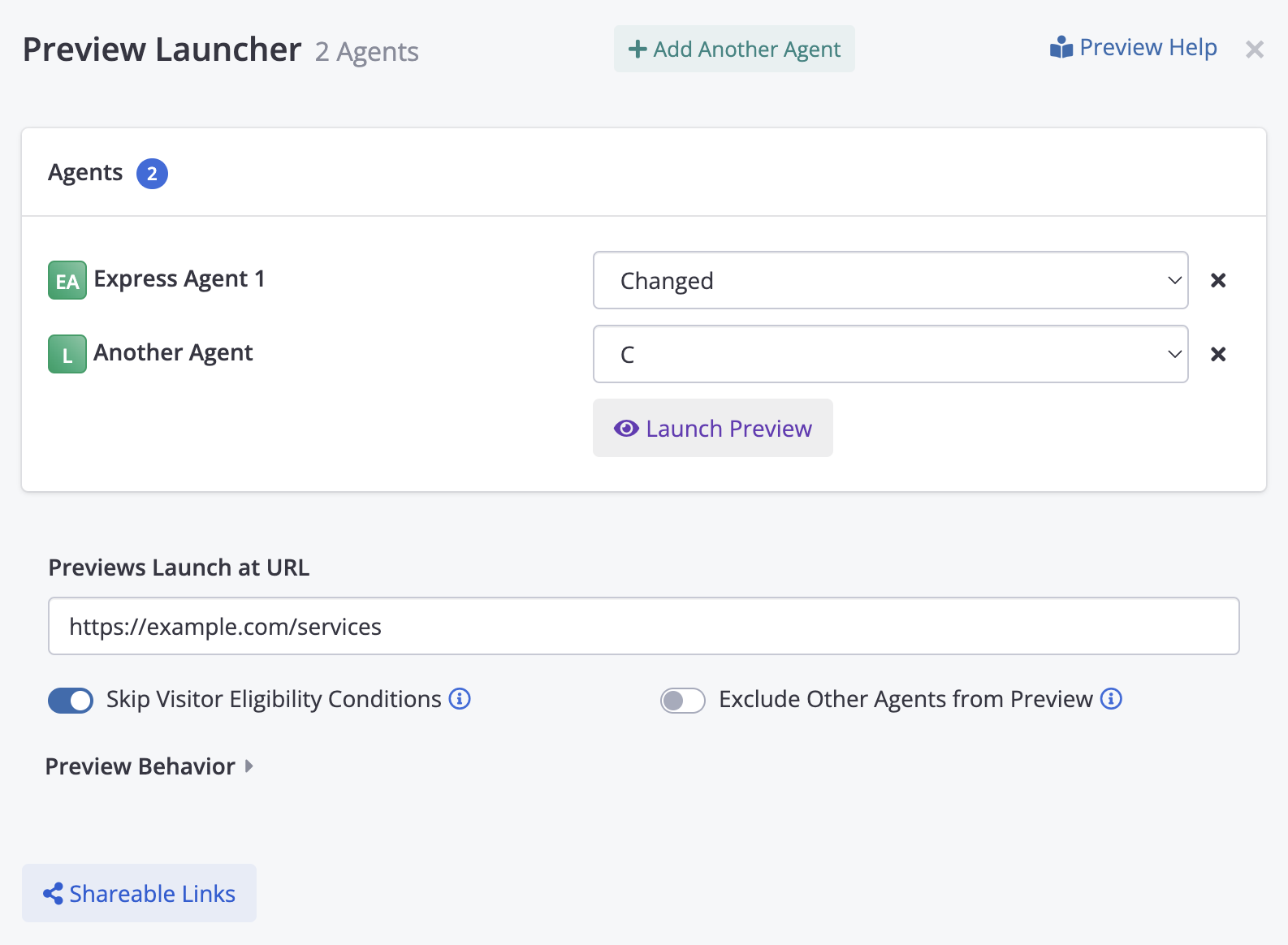
Task: Click the Launch Preview button
Action: point(712,429)
